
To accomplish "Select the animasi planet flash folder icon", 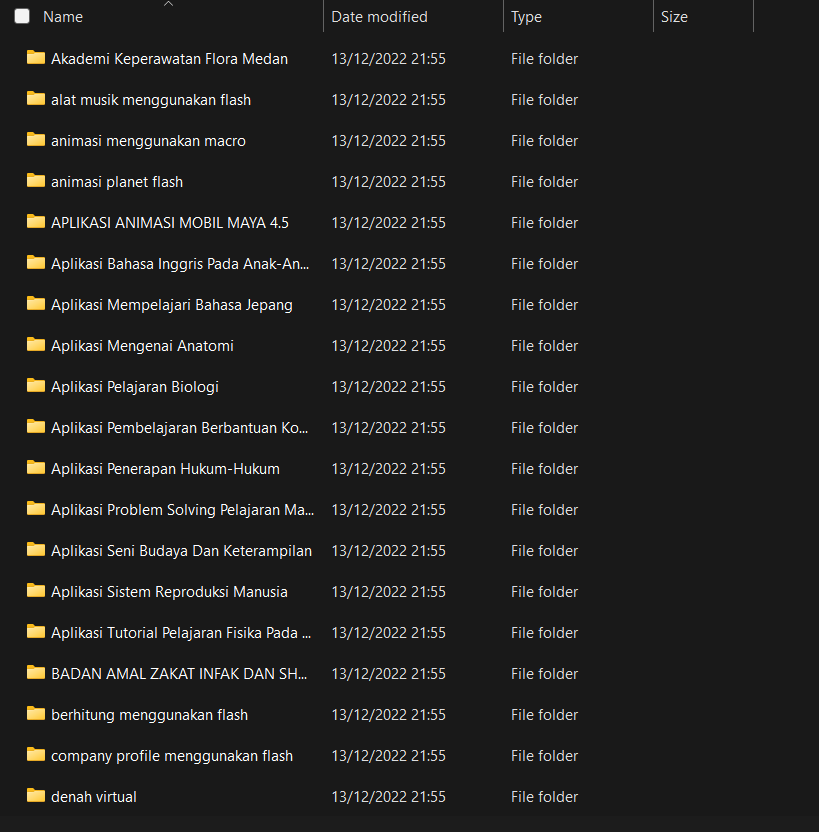I will point(36,181).
